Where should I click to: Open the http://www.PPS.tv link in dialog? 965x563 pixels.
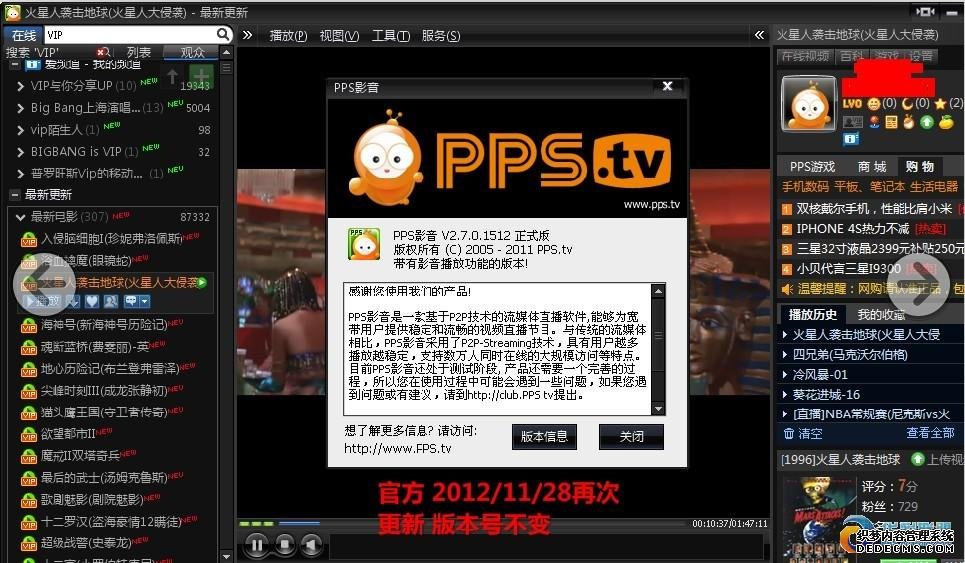[x=398, y=449]
